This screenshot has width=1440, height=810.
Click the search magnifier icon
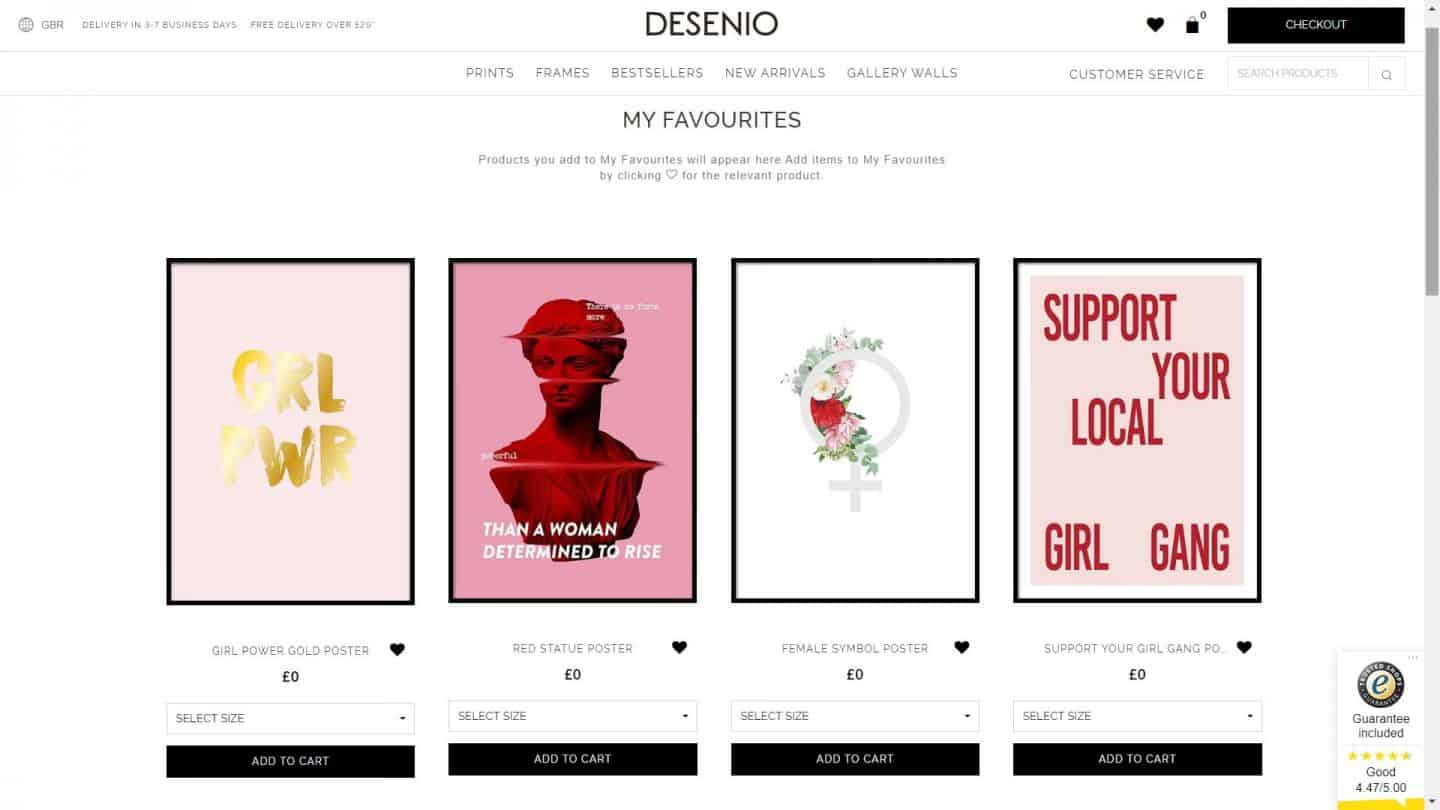(1386, 74)
